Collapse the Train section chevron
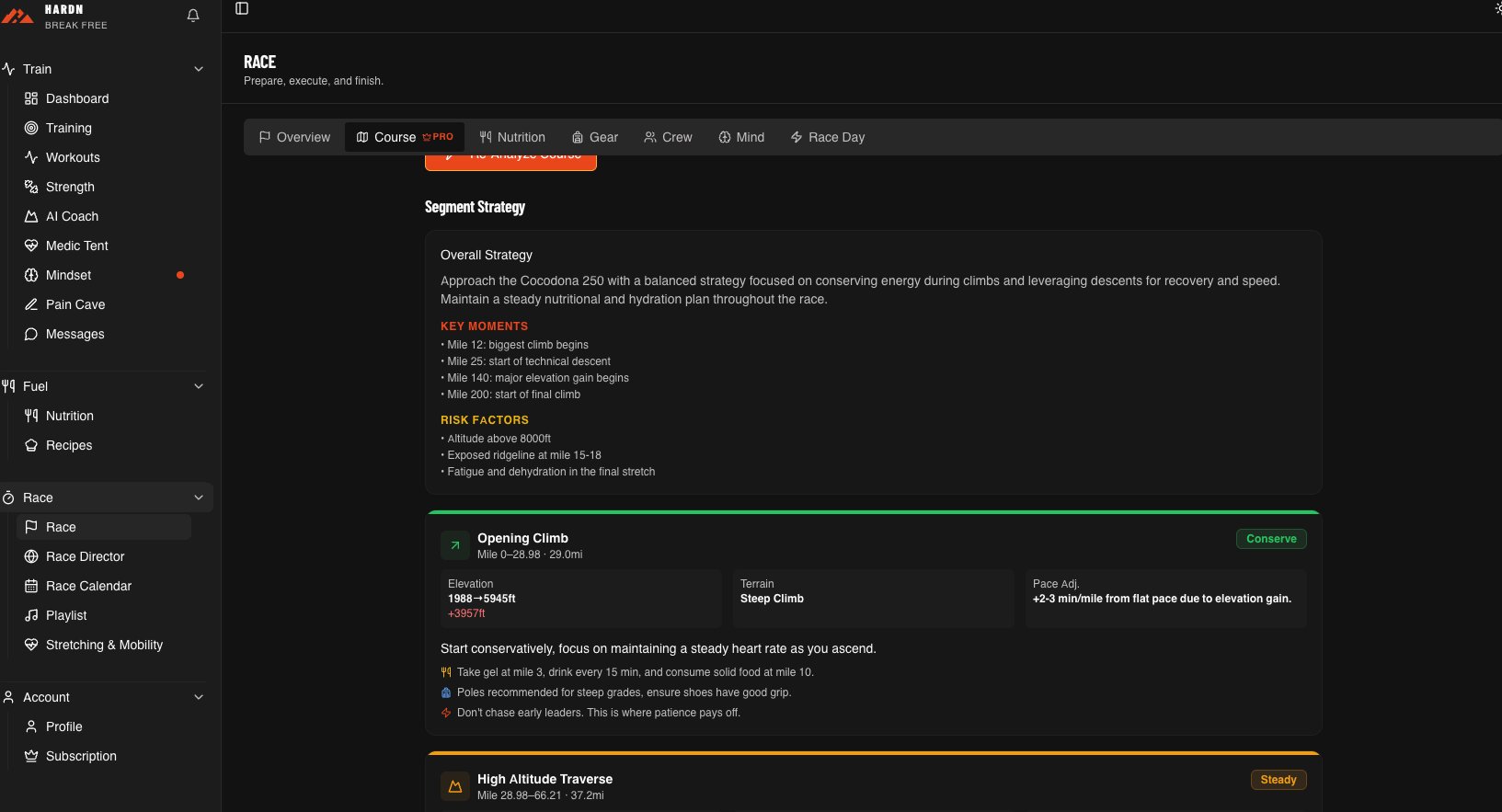Viewport: 1502px width, 812px height. pos(199,69)
